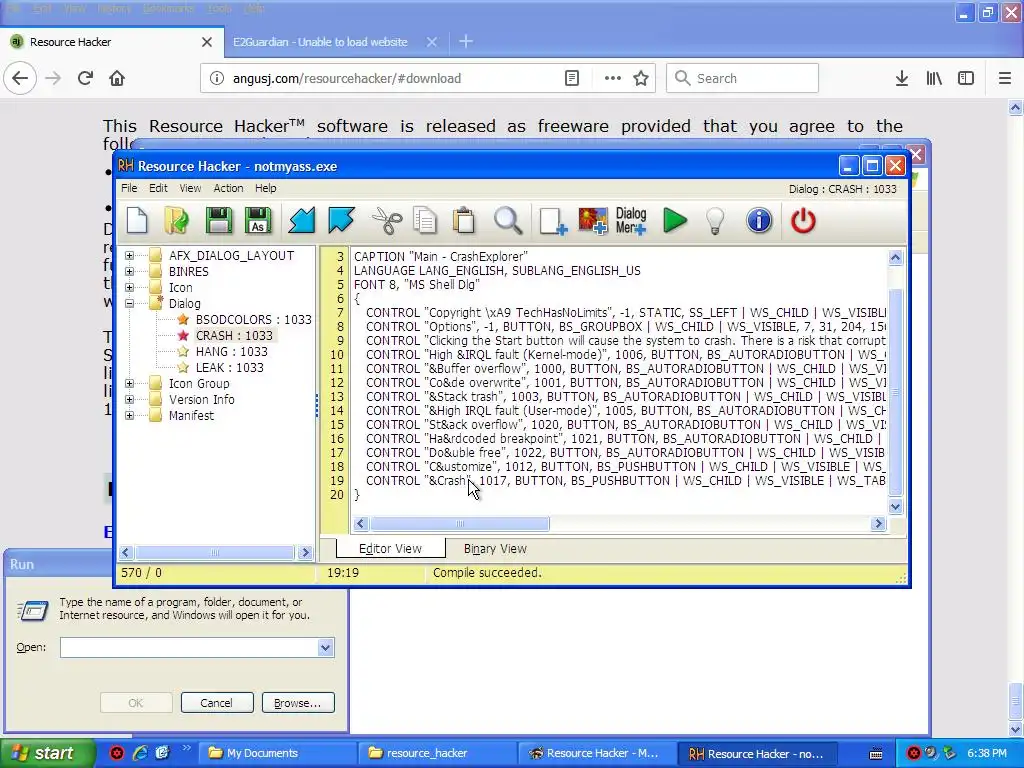The width and height of the screenshot is (1024, 768).
Task: Toggle Reader View icon in address bar
Action: (x=571, y=78)
